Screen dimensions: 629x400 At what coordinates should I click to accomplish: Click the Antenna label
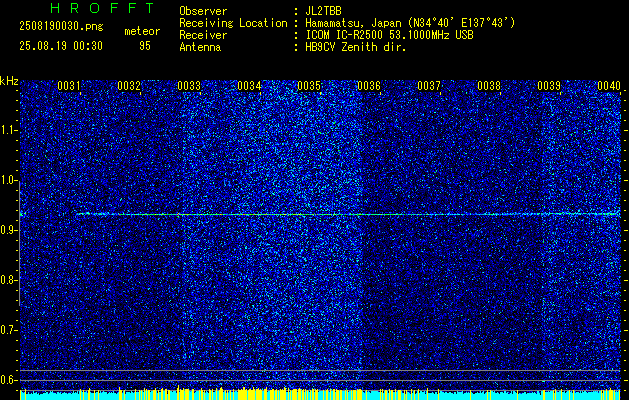click(200, 47)
